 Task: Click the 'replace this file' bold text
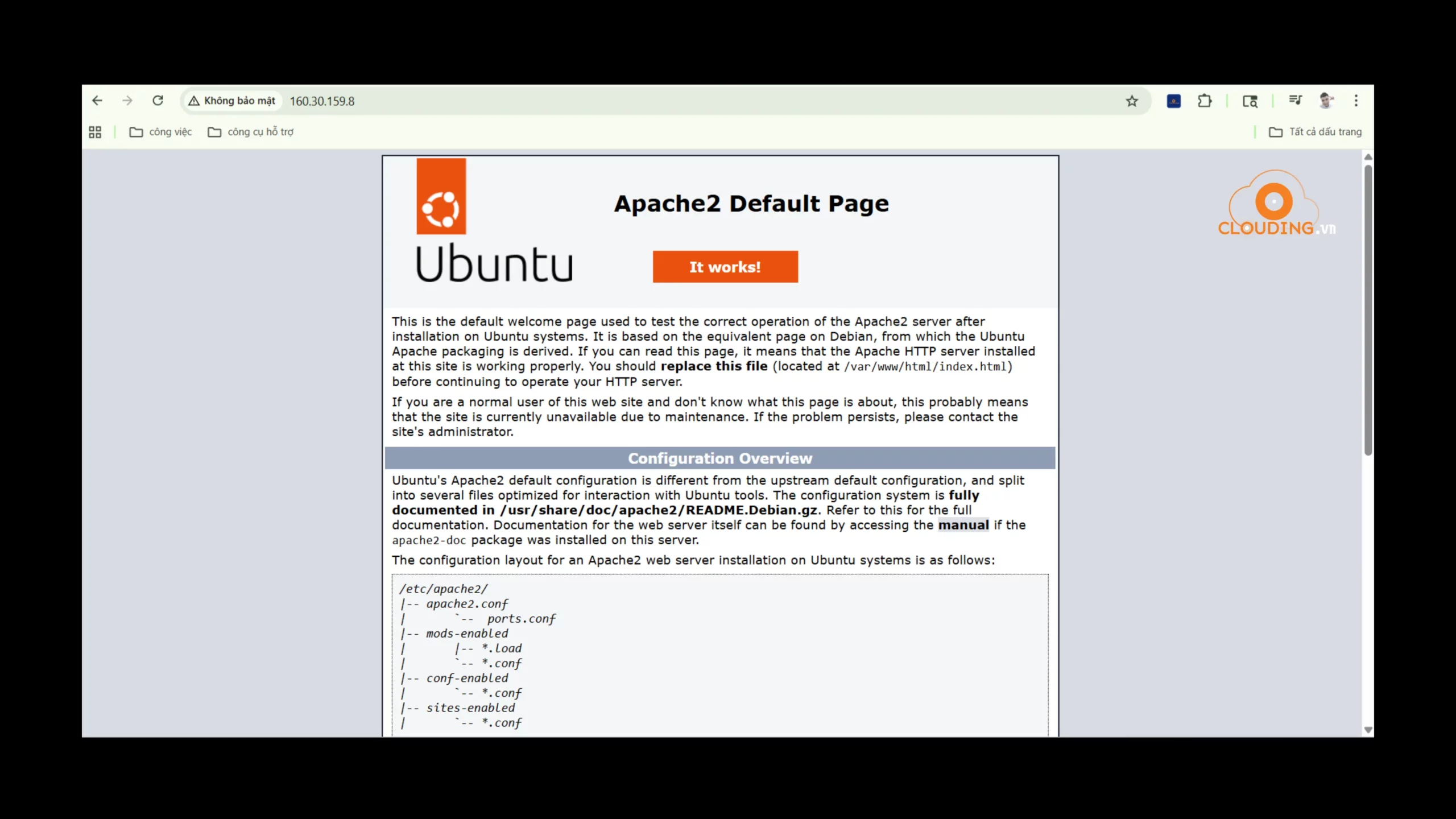point(714,366)
